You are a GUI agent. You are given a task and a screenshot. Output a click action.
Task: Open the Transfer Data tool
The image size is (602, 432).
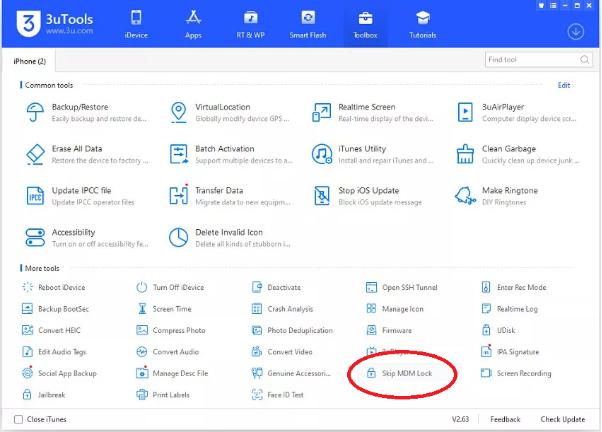(230, 196)
